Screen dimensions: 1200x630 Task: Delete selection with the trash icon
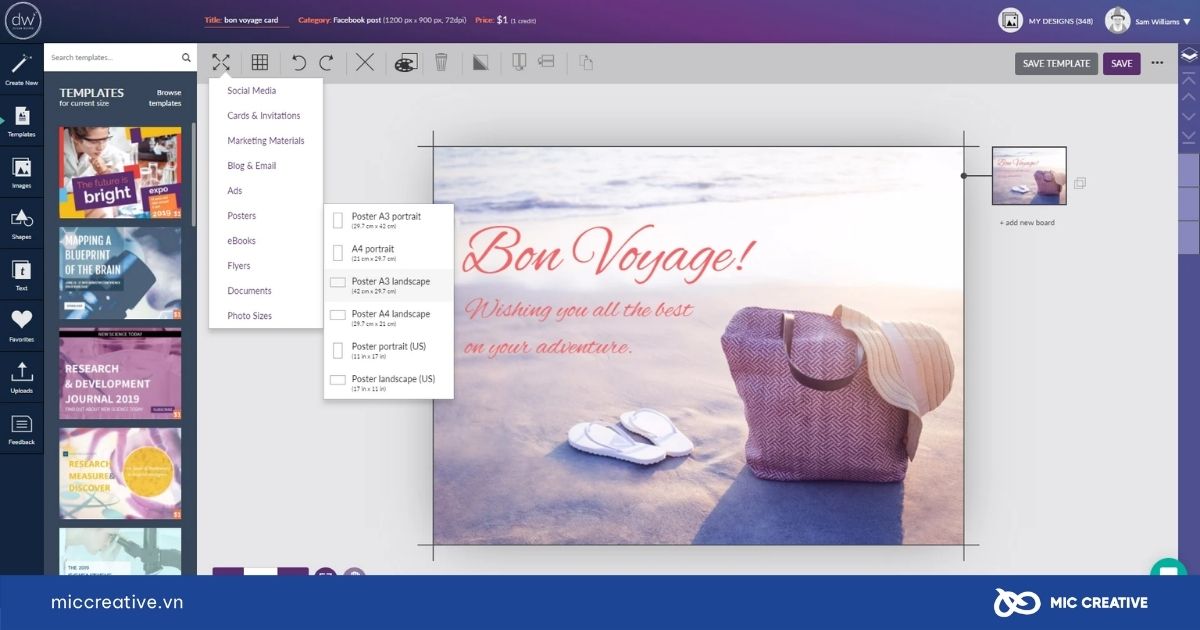pos(440,62)
